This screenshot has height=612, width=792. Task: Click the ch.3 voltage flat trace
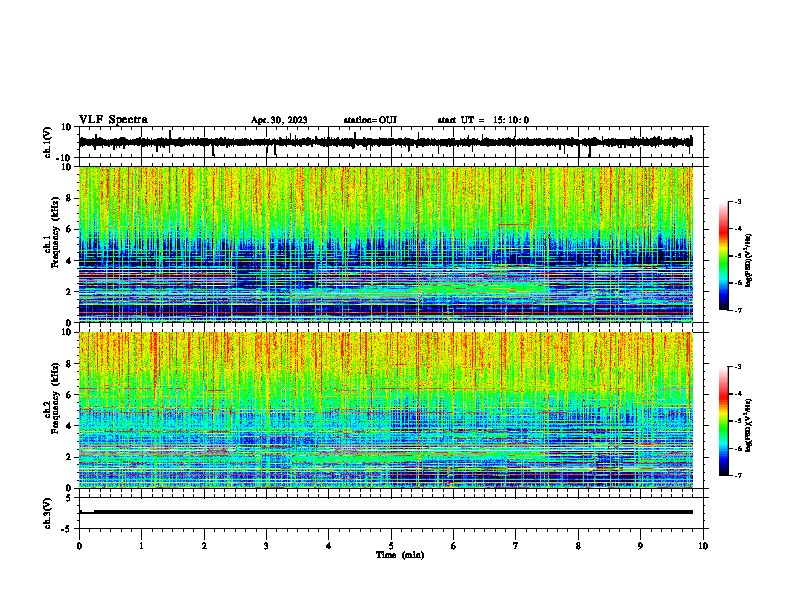pos(386,512)
